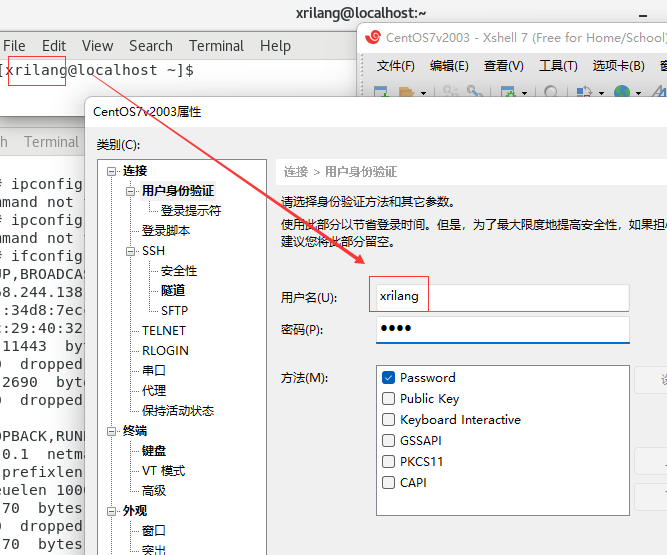Image resolution: width=667 pixels, height=555 pixels.
Task: Select 键盘 under 终端
Action: click(154, 450)
